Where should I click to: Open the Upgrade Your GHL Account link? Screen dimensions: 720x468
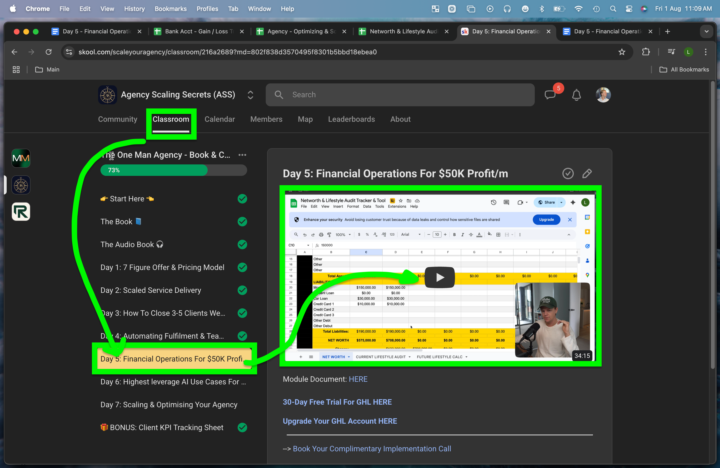[340, 421]
